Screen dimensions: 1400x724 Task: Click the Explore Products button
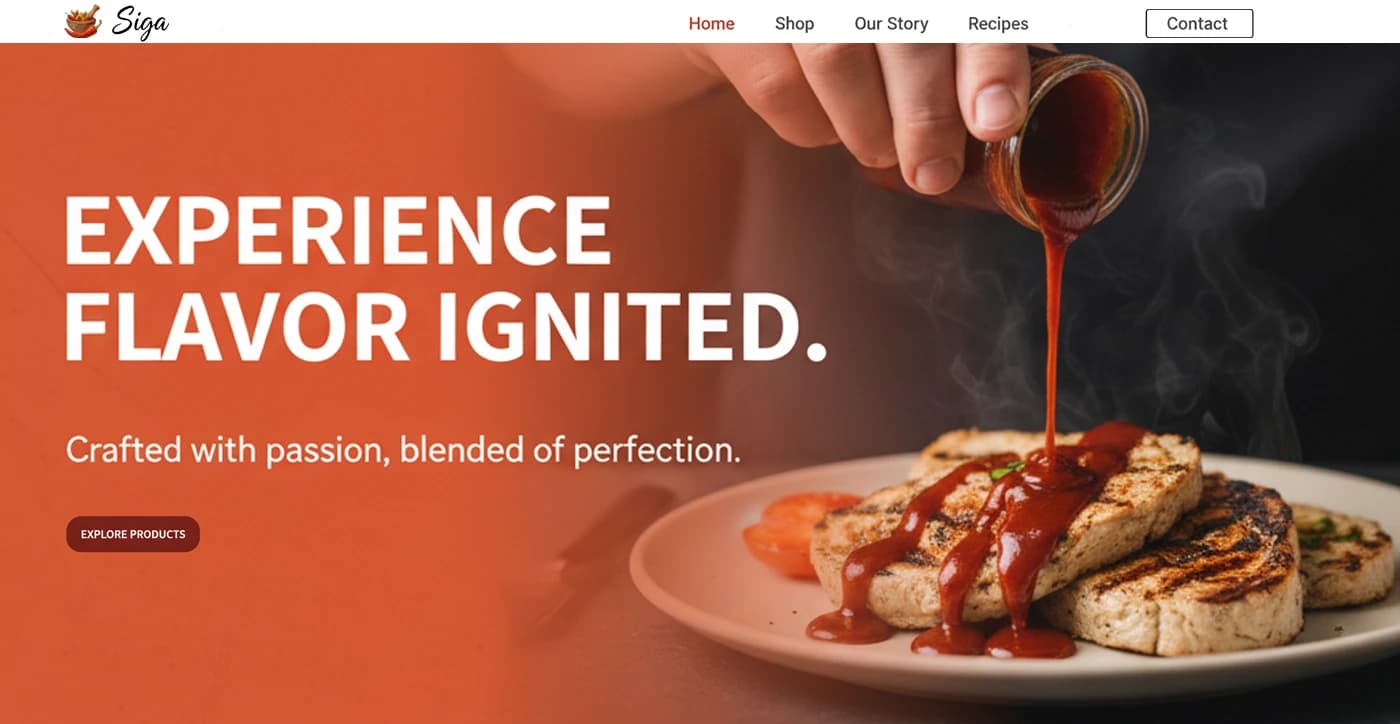click(x=133, y=534)
